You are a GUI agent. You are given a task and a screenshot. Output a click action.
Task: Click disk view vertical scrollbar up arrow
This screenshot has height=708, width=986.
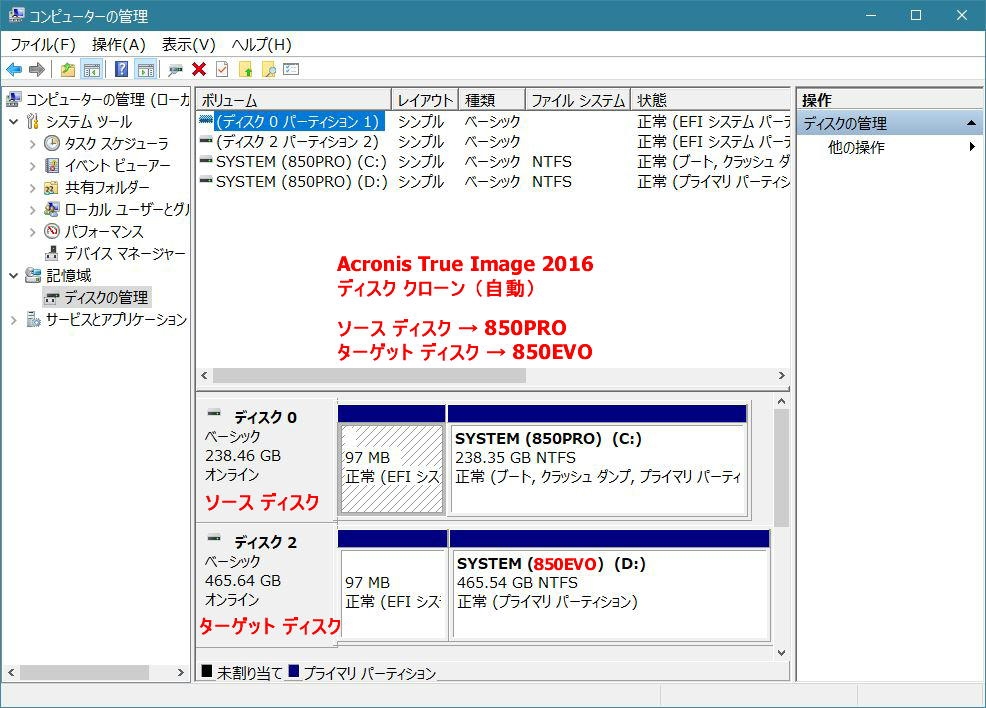[x=782, y=401]
